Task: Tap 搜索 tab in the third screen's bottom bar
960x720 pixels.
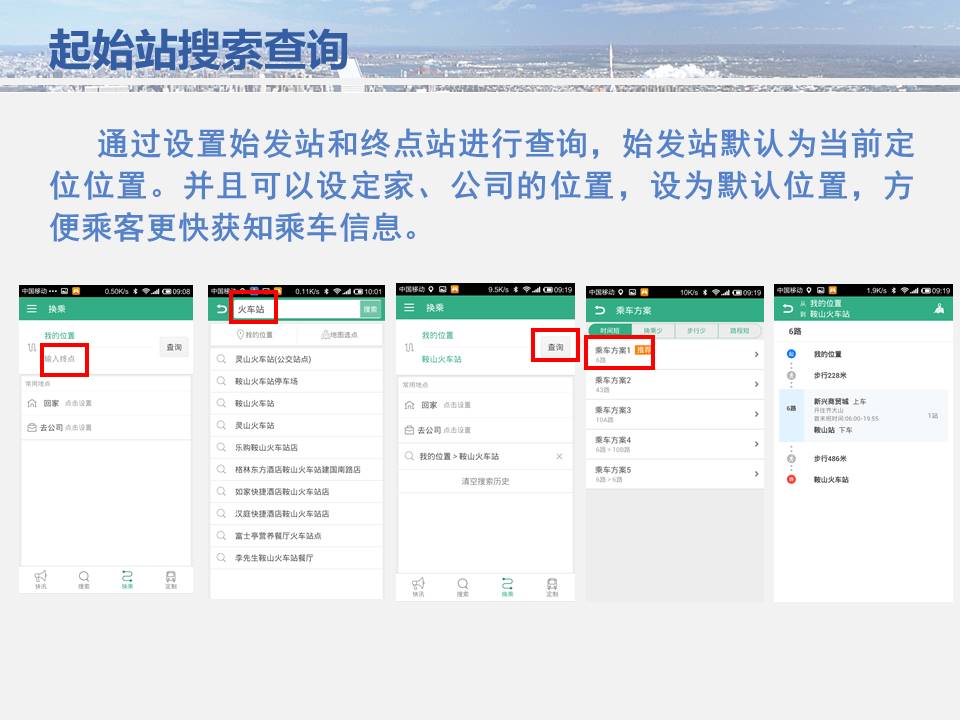Action: pos(463,586)
